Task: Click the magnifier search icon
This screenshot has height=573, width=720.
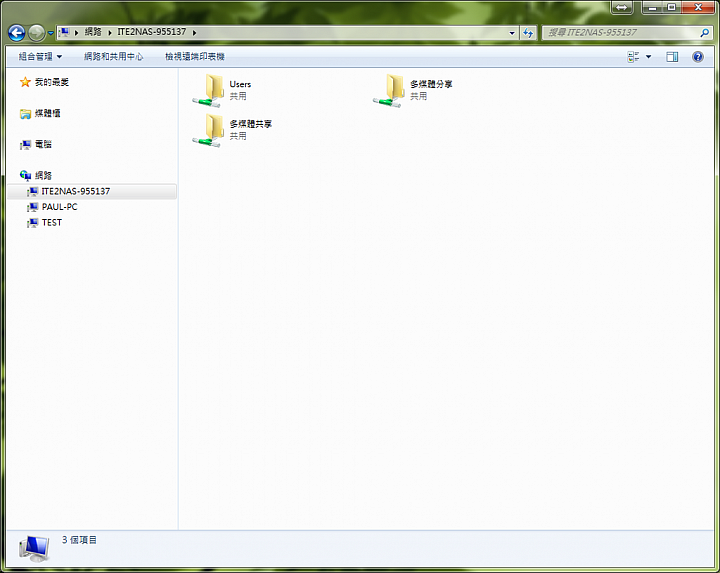Action: 704,33
